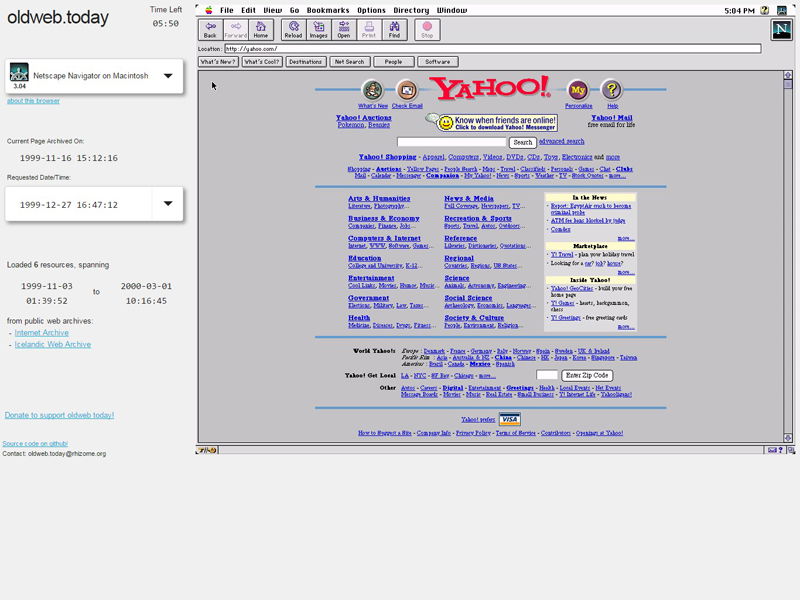Click the What's New? directory button
This screenshot has width=800, height=600.
218,62
